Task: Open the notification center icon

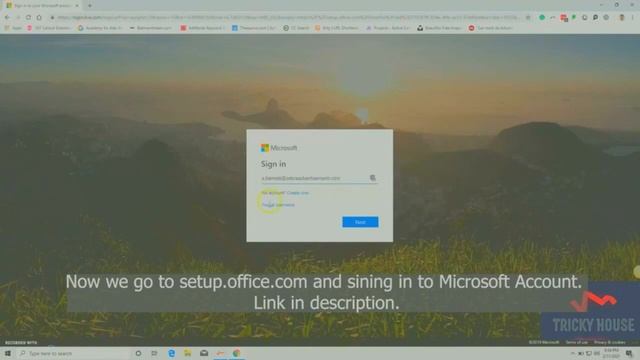Action: tap(629, 353)
